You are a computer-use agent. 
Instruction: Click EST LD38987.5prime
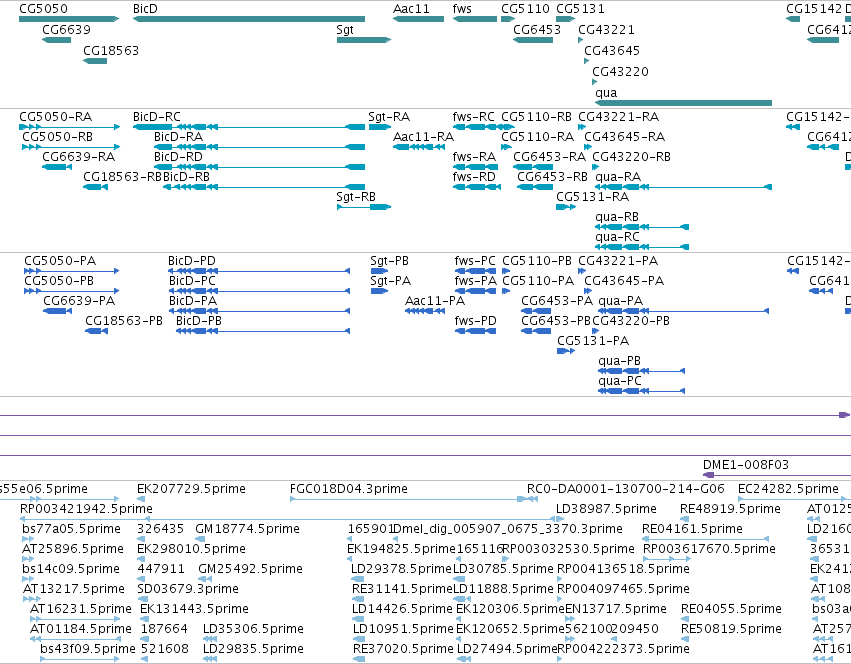561,519
